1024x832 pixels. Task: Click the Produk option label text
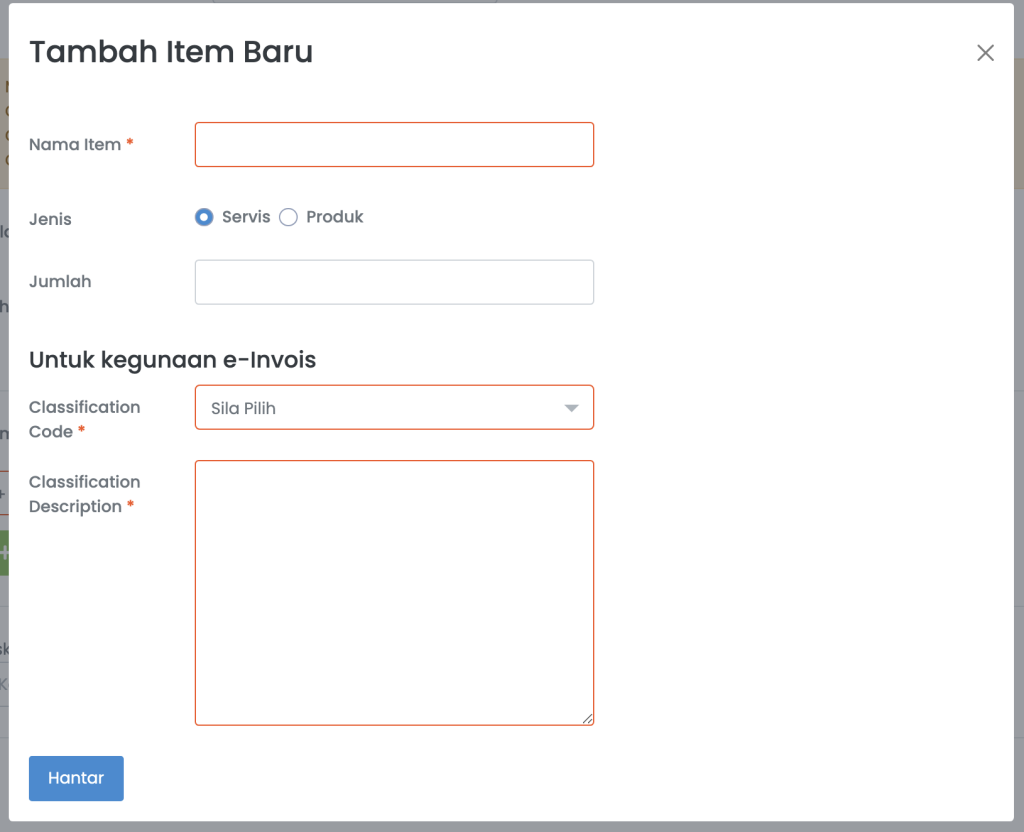pyautogui.click(x=335, y=217)
